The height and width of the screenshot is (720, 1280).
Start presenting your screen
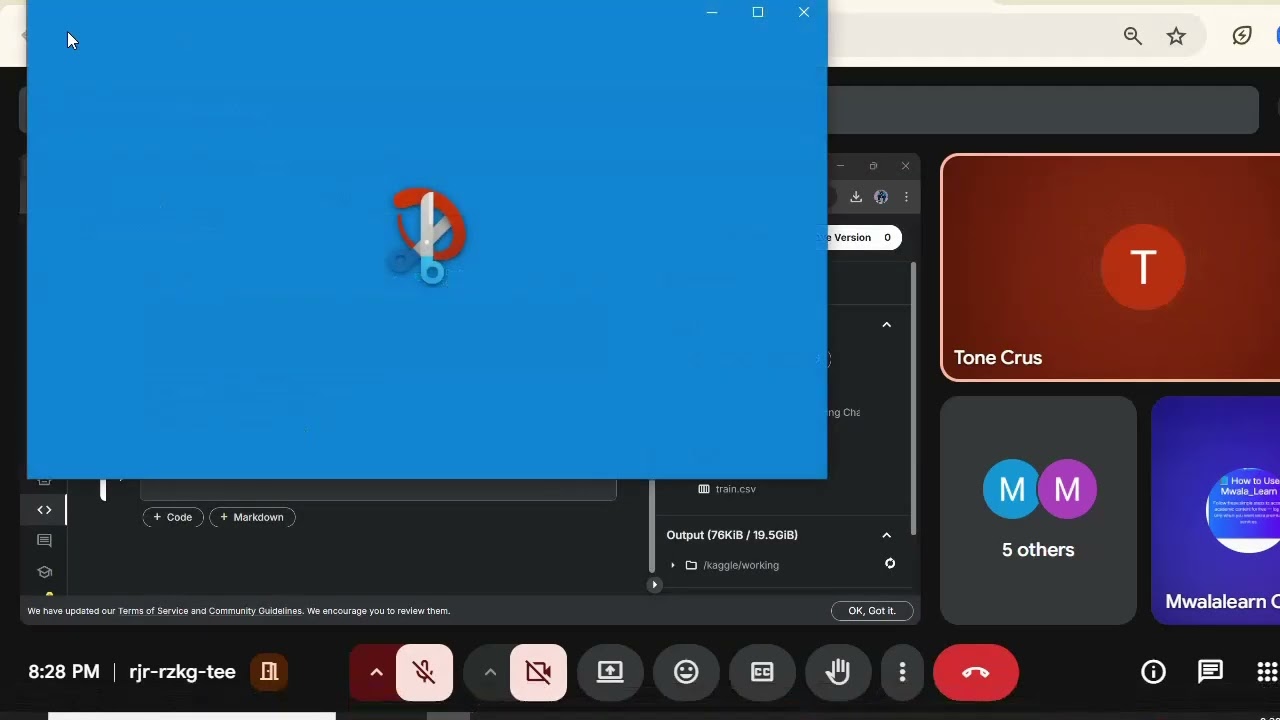pyautogui.click(x=610, y=672)
